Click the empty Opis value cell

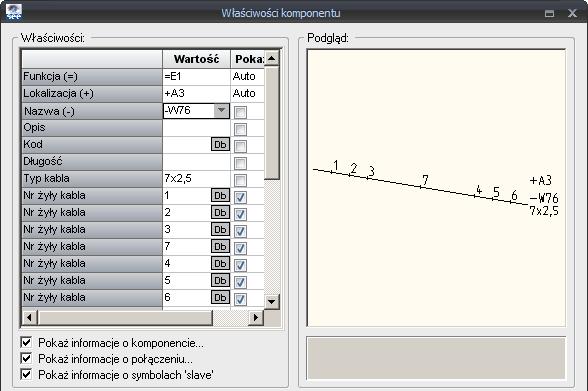pos(196,128)
